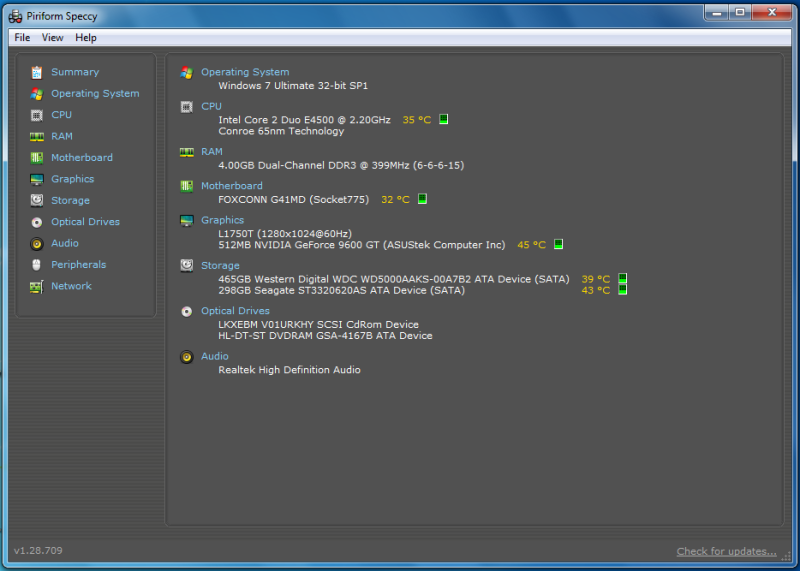The image size is (800, 571).
Task: Select Operating System in the sidebar
Action: (95, 94)
